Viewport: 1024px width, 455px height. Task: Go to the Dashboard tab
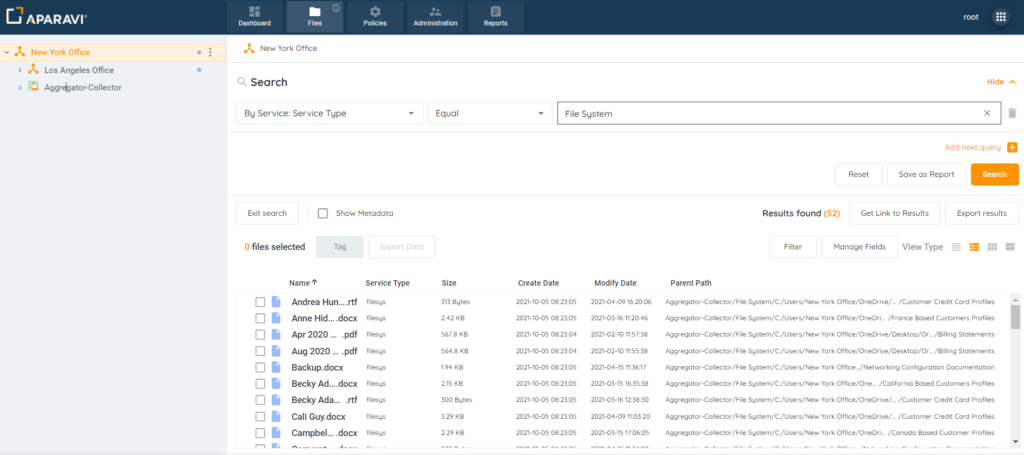pos(254,16)
